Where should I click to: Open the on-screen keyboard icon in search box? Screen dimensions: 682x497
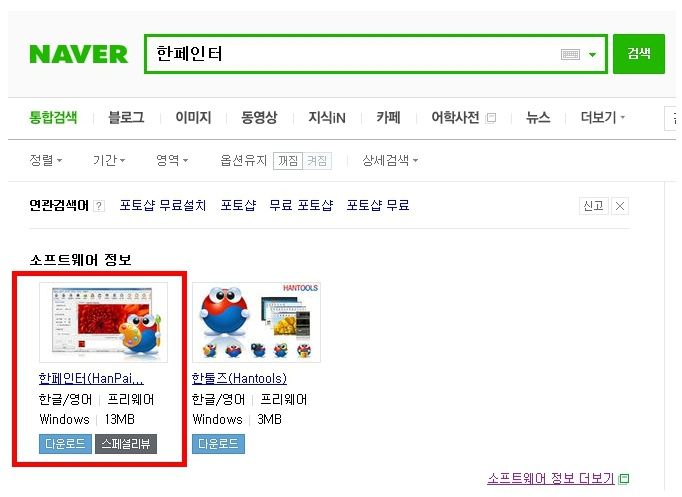pos(570,54)
